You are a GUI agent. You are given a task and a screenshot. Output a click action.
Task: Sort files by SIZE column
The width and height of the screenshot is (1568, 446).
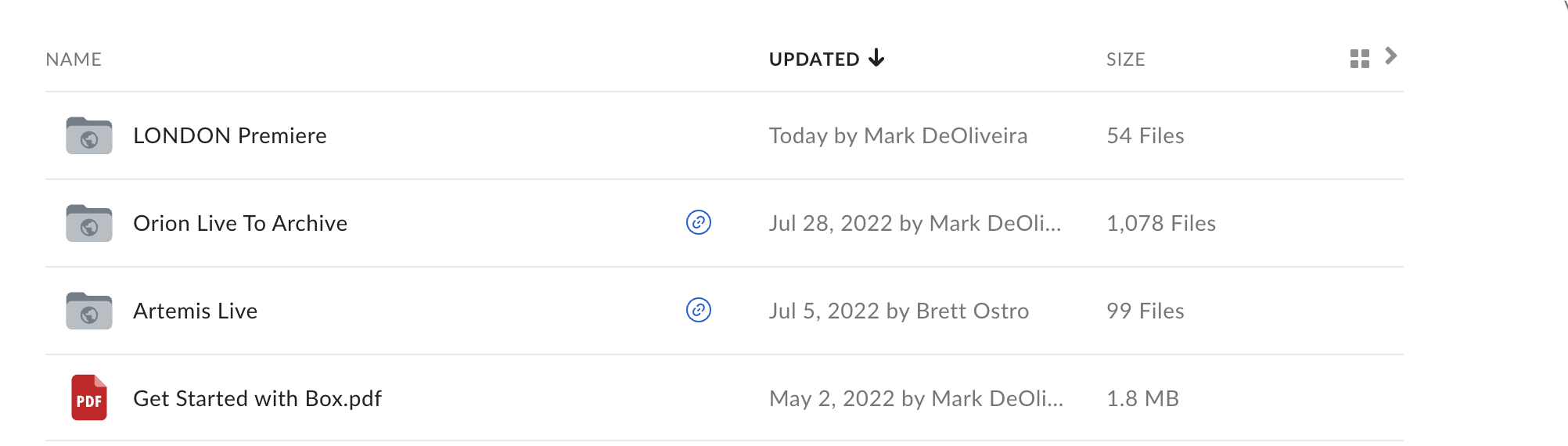pos(1126,59)
